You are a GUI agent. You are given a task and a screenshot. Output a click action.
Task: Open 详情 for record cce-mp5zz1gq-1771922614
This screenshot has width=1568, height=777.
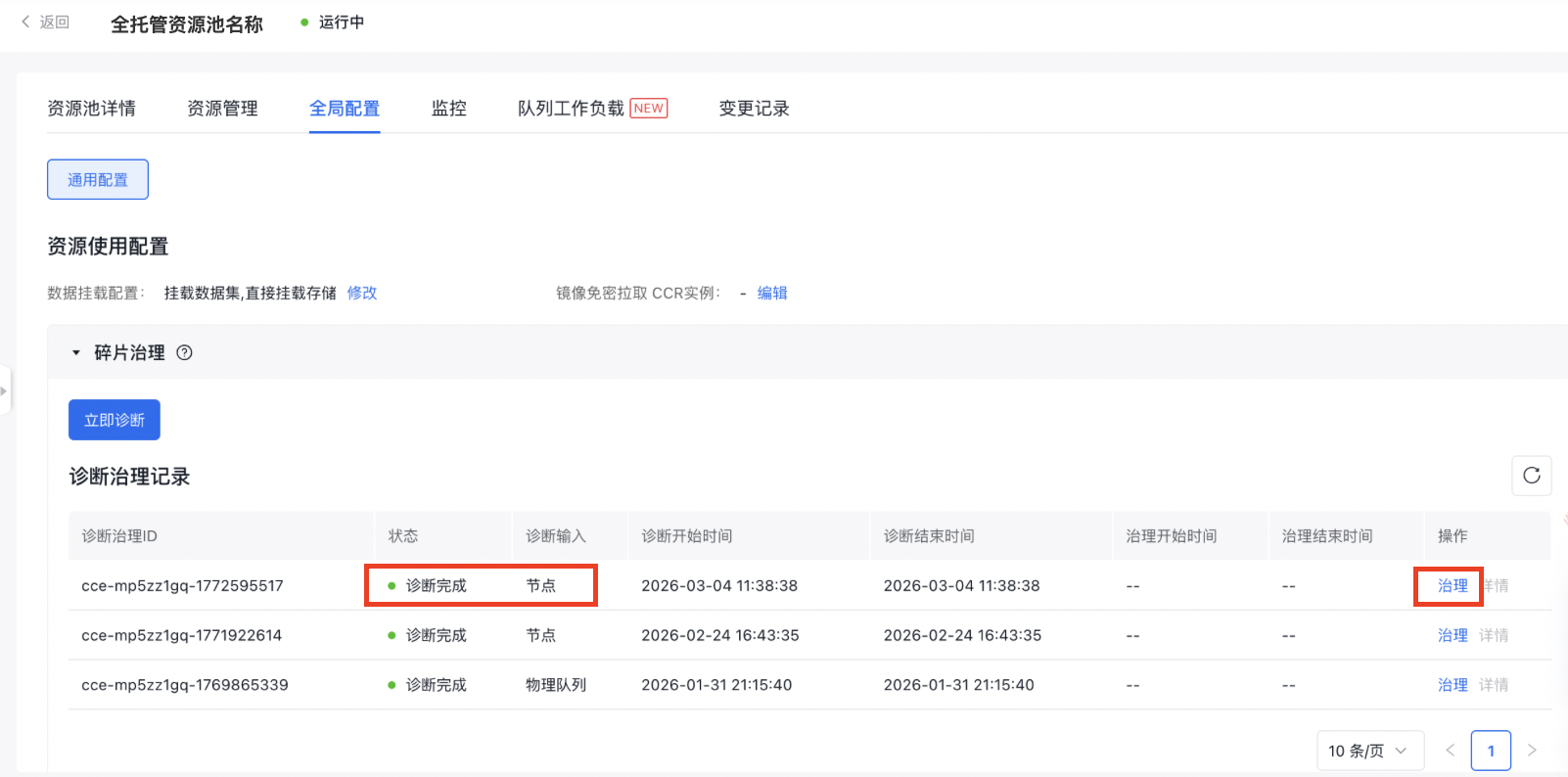tap(1494, 636)
